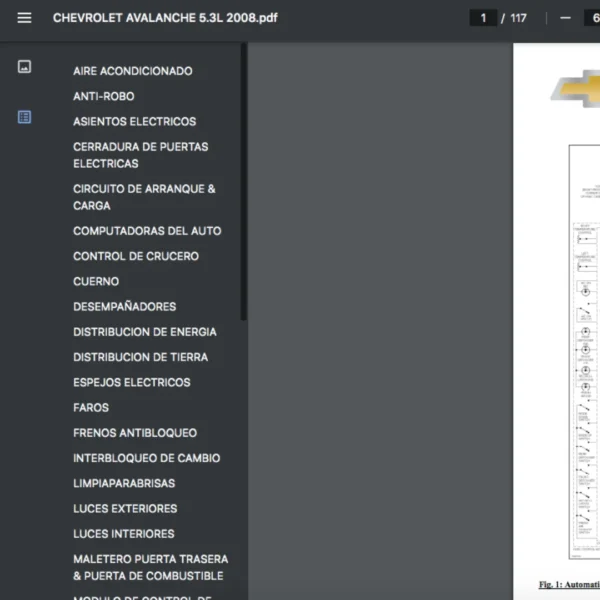Screen dimensions: 600x600
Task: Click the page number input field
Action: [x=483, y=18]
